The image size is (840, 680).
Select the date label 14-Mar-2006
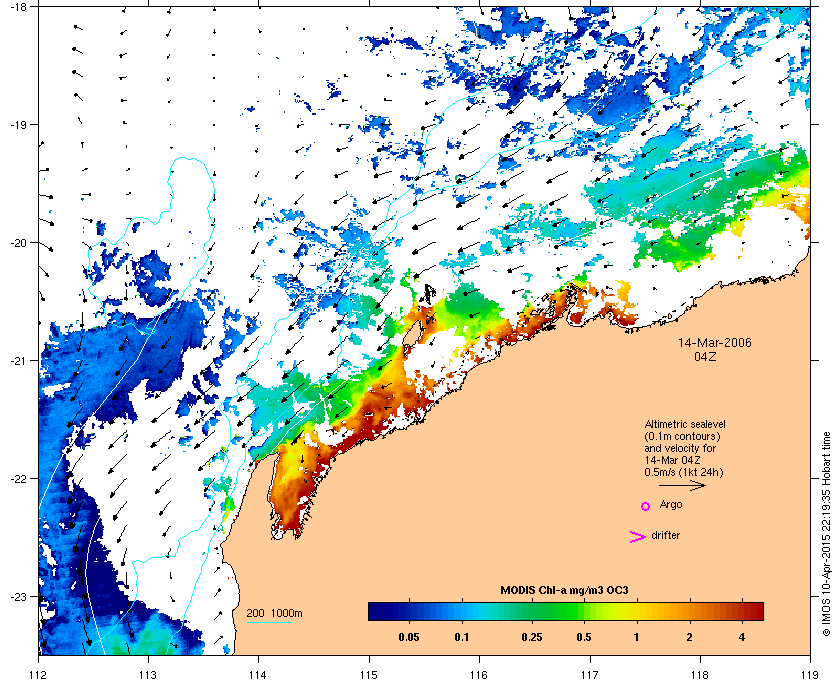[x=715, y=343]
